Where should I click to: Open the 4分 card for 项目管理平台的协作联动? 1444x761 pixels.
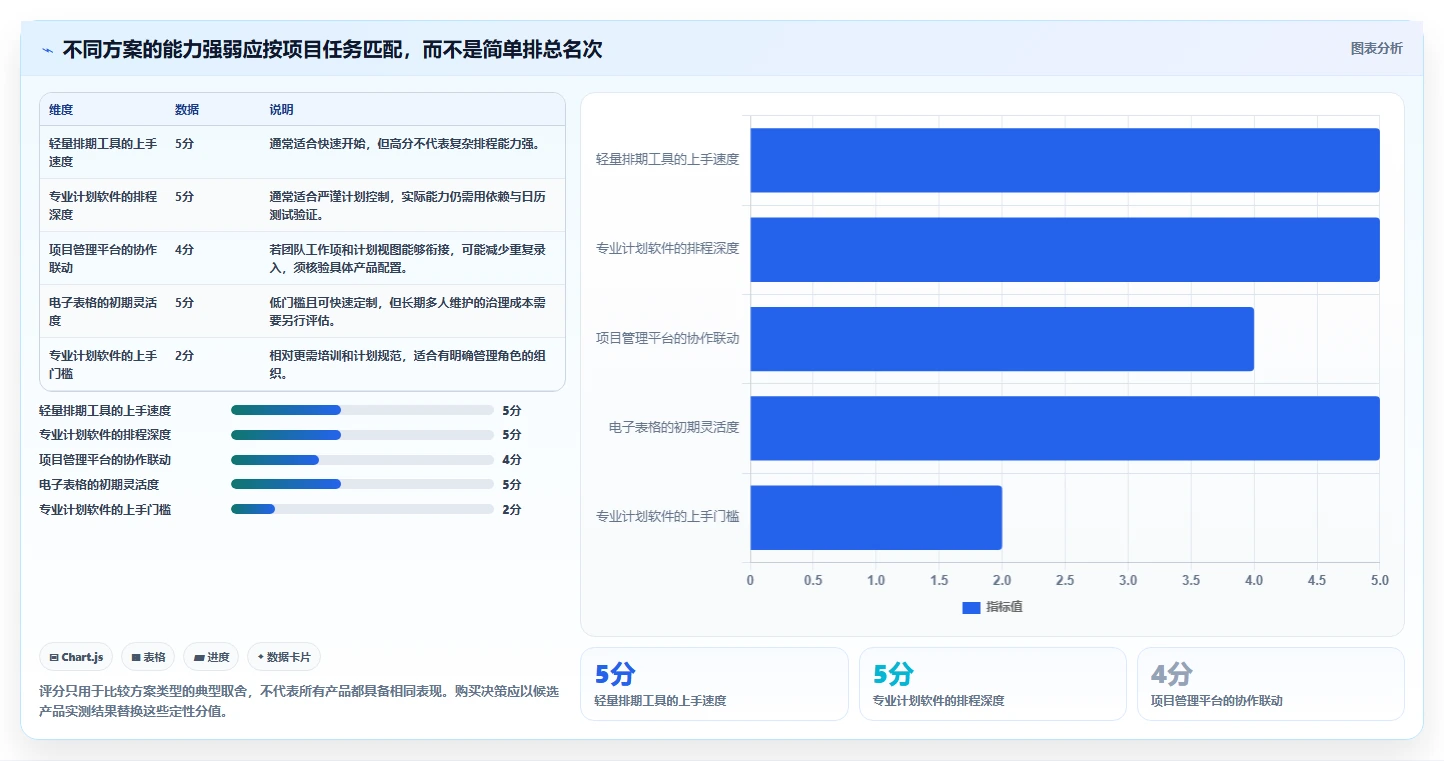click(x=1271, y=684)
